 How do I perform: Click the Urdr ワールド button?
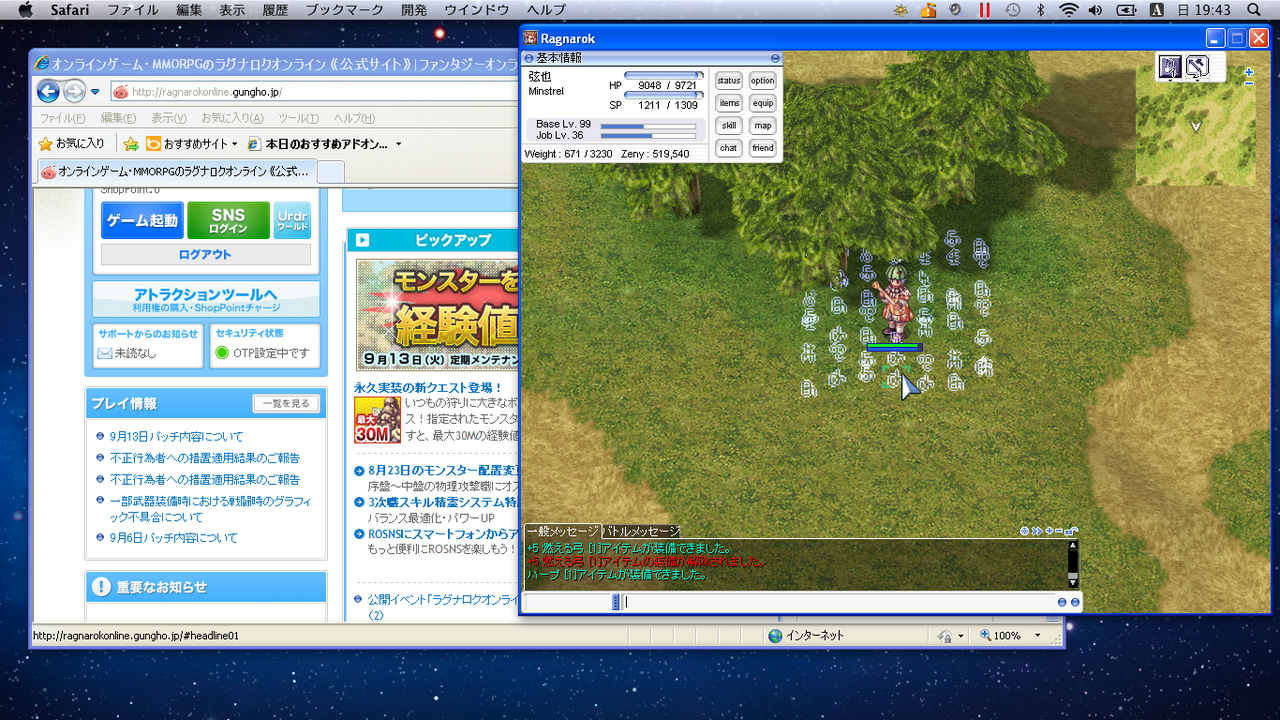pos(292,221)
